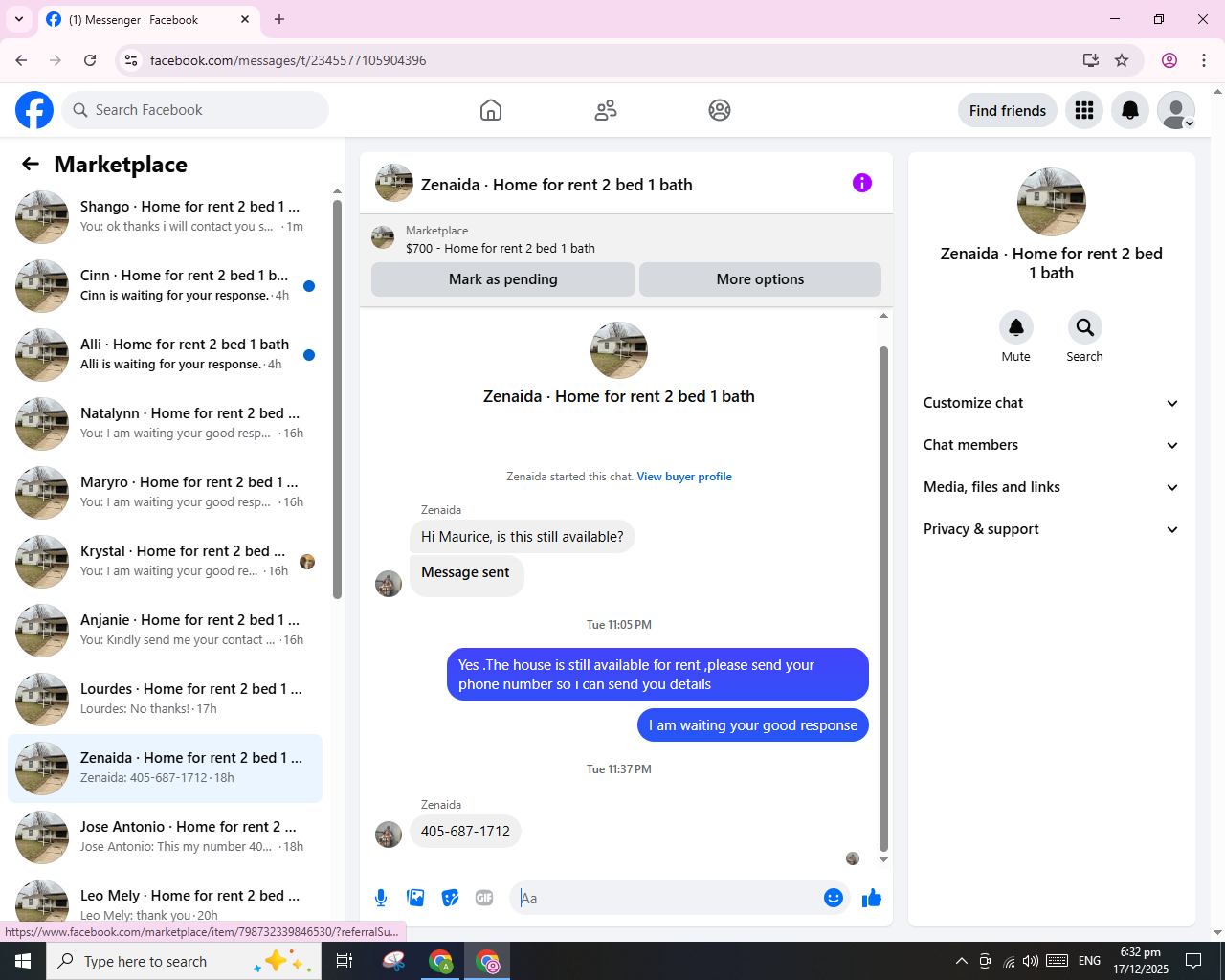This screenshot has width=1225, height=980.
Task: Click More options button
Action: pyautogui.click(x=760, y=279)
